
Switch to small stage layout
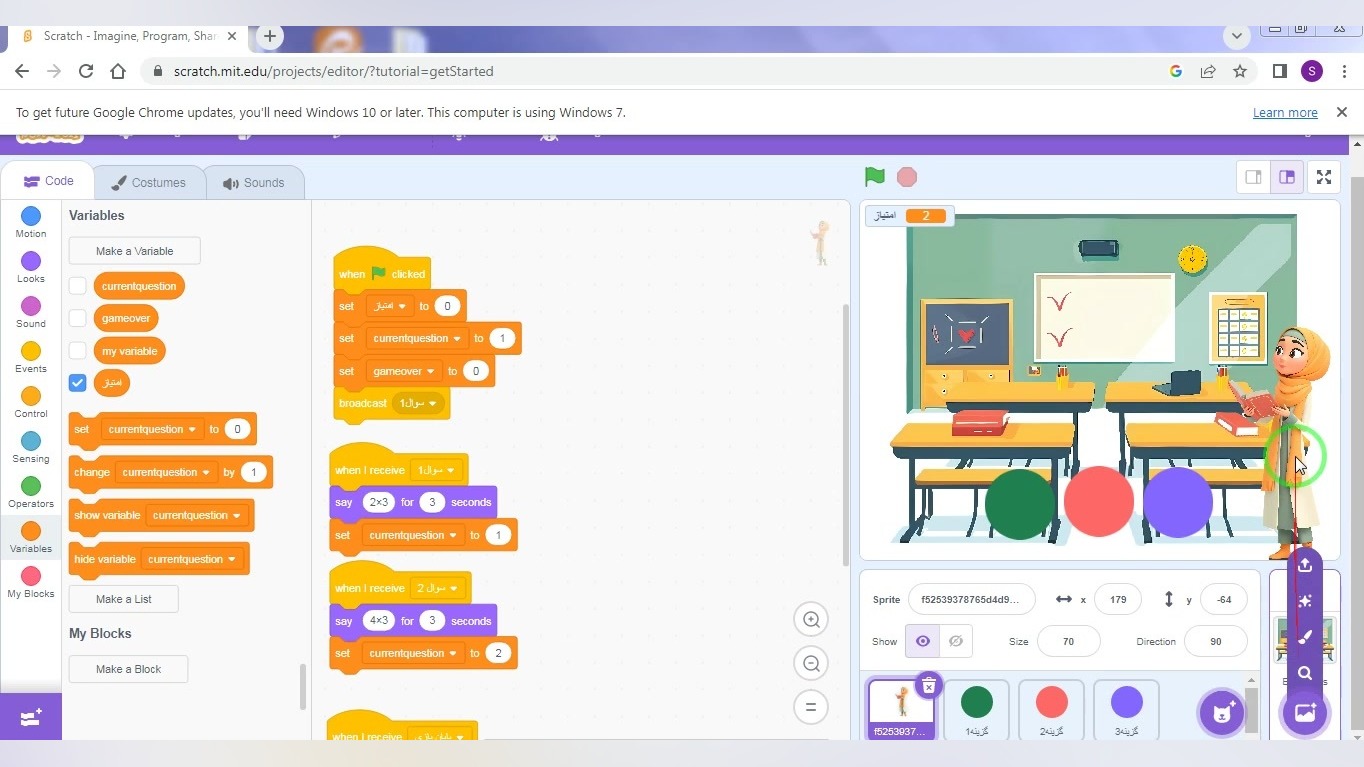[1253, 177]
